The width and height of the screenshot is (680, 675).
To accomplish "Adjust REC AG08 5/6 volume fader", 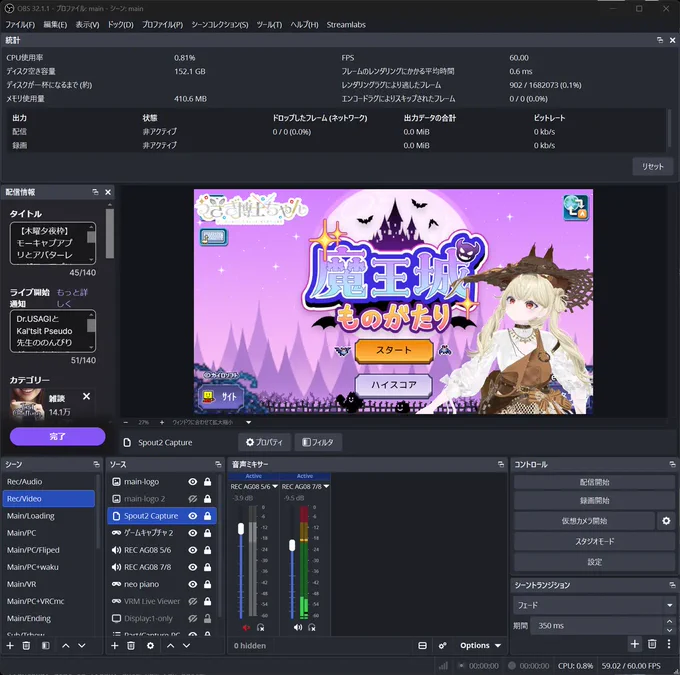I will tap(241, 528).
